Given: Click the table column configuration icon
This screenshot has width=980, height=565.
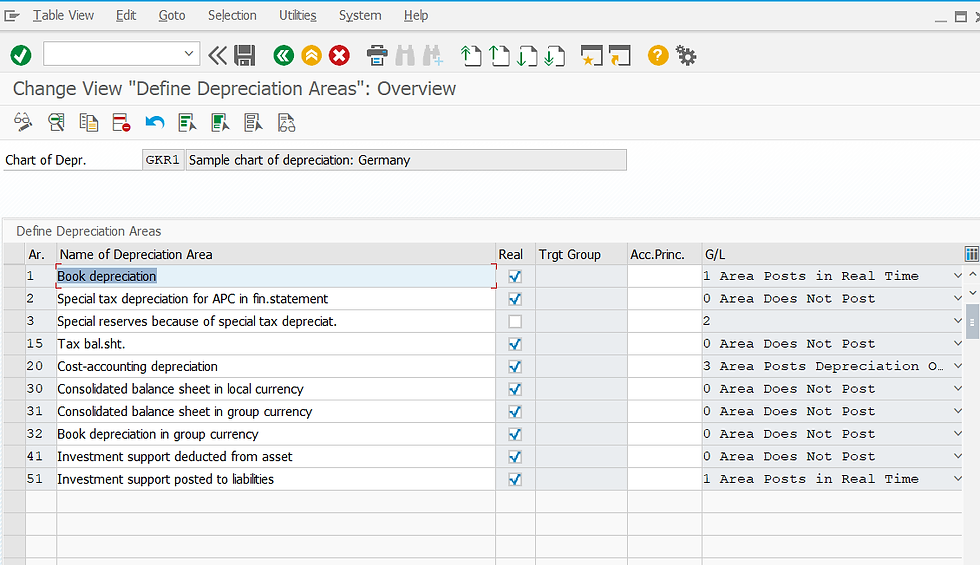Looking at the screenshot, I should click(971, 254).
